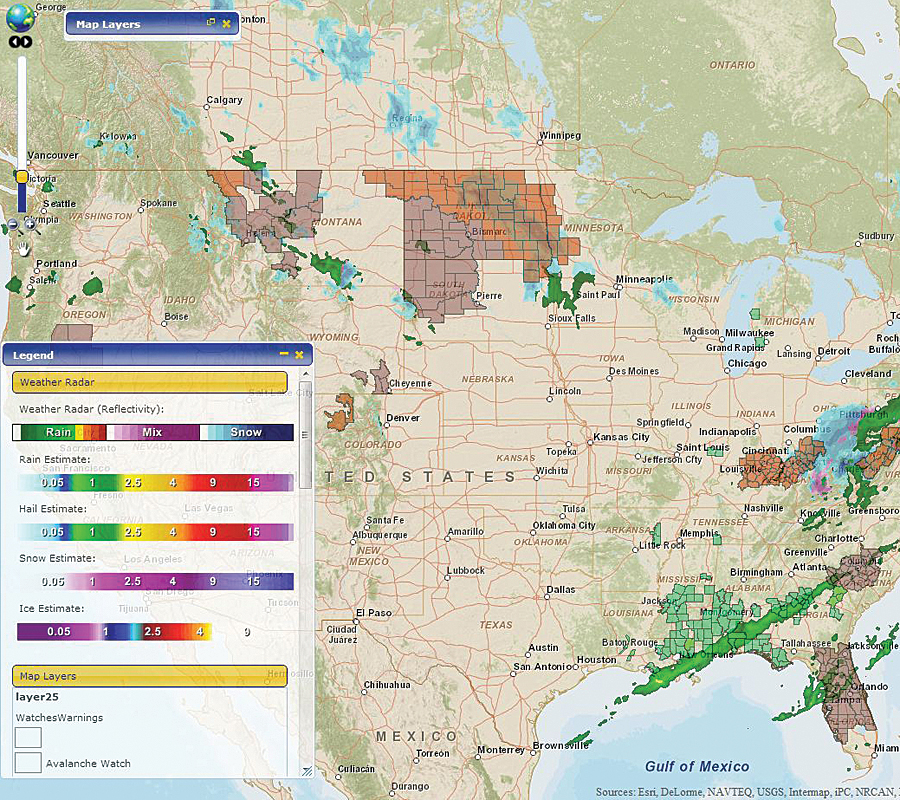
Task: Click the Legend panel title bar
Action: tap(140, 354)
